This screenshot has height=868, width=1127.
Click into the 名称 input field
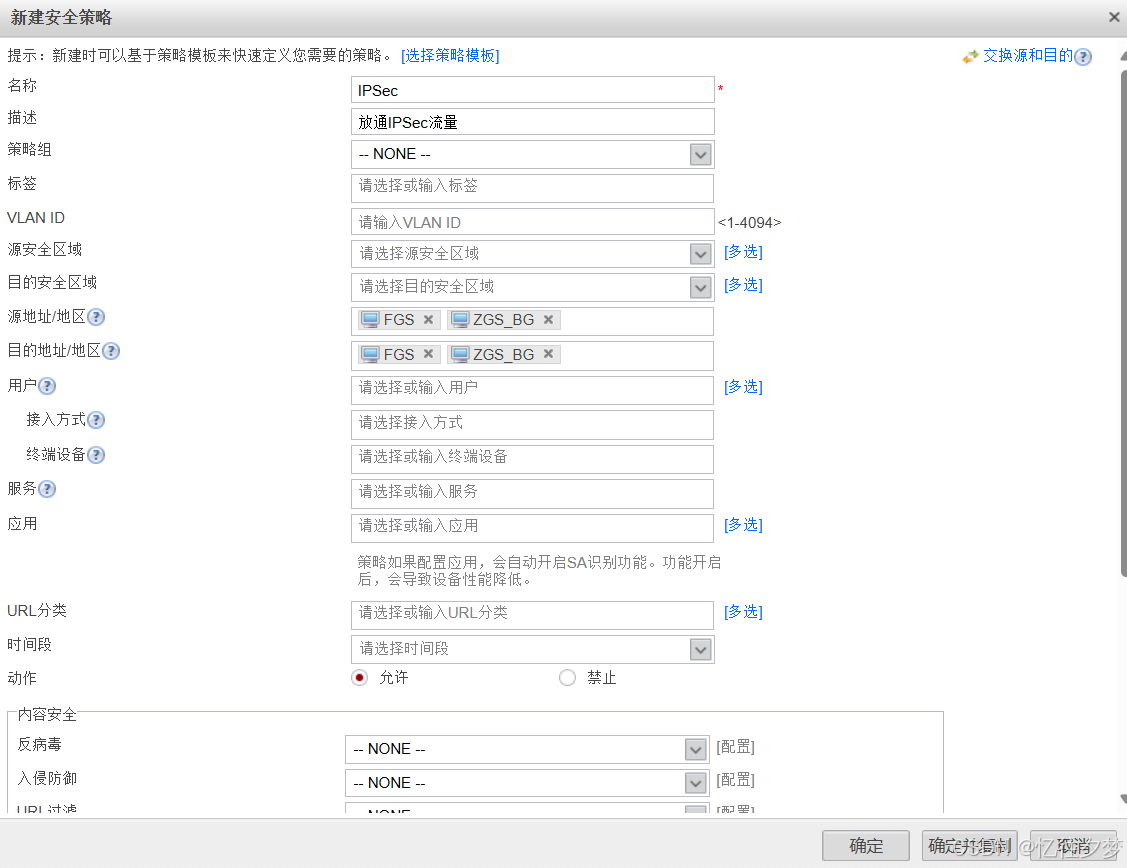tap(532, 90)
